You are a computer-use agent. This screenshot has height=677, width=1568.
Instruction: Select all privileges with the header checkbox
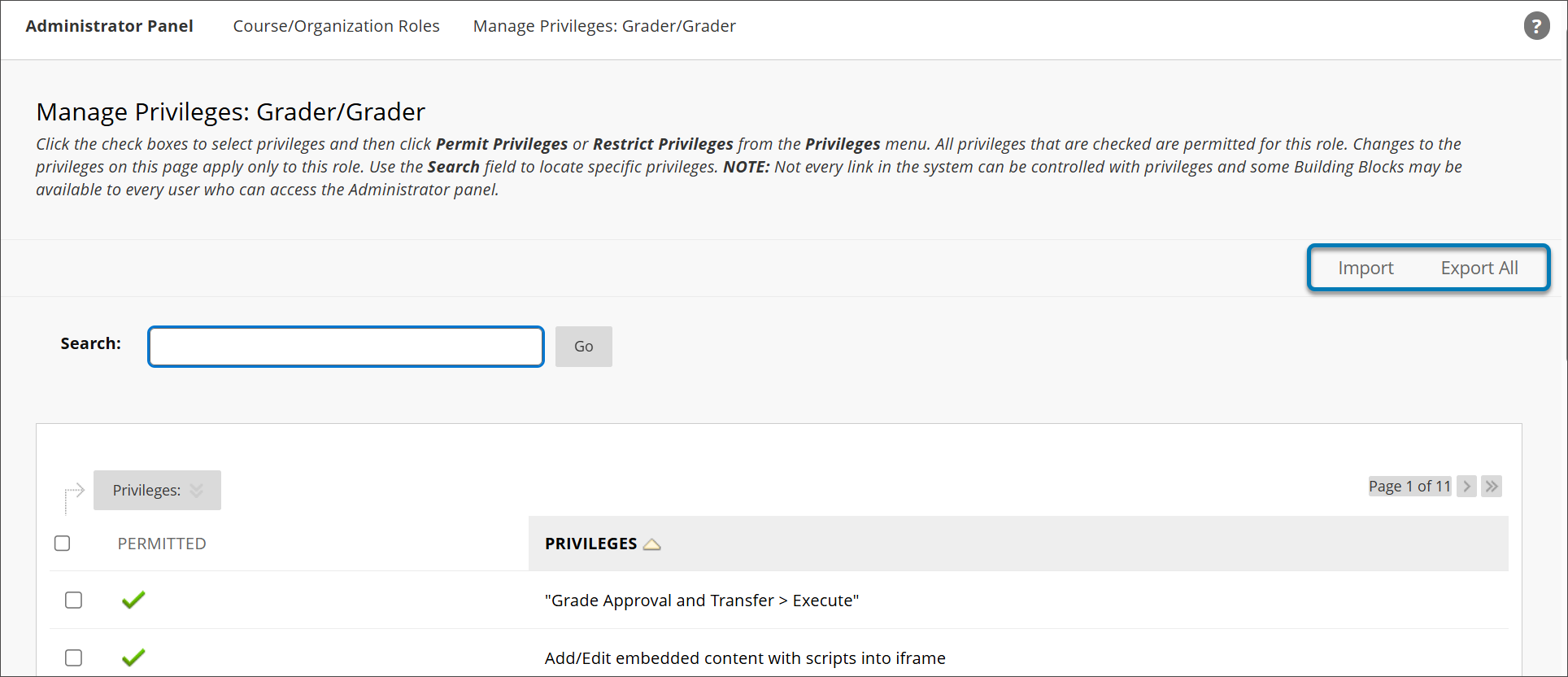[x=63, y=543]
